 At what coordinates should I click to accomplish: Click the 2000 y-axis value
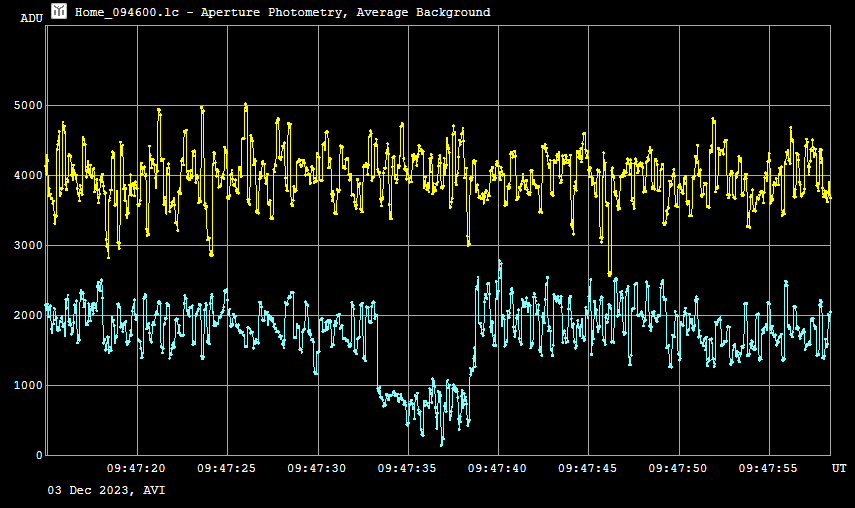28,315
